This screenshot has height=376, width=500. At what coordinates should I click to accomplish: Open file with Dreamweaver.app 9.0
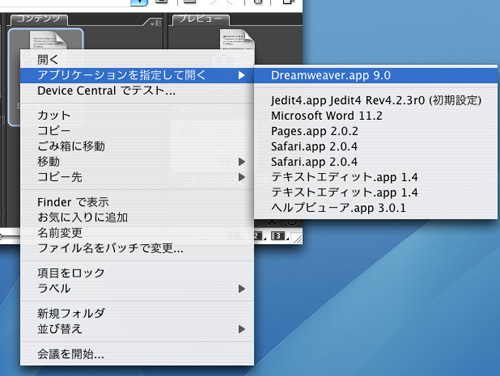376,75
